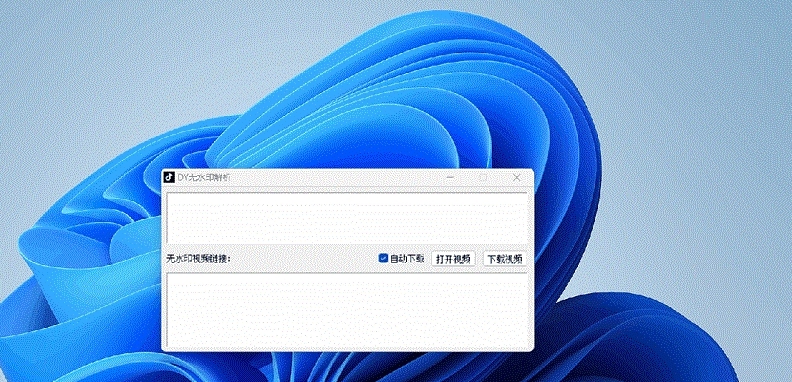Minimize the DY无水印解析 window
This screenshot has width=792, height=382.
tap(450, 177)
